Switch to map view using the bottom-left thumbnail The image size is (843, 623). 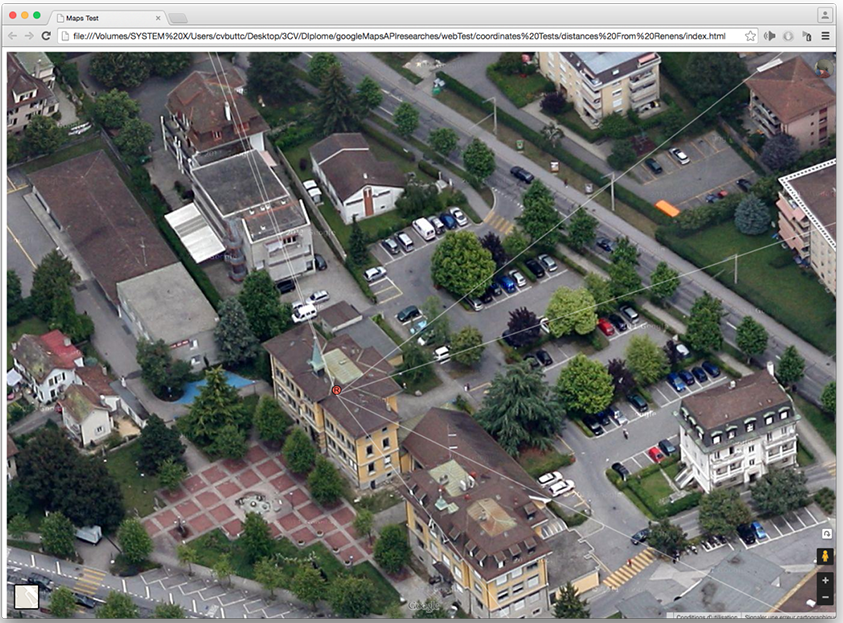[26, 597]
